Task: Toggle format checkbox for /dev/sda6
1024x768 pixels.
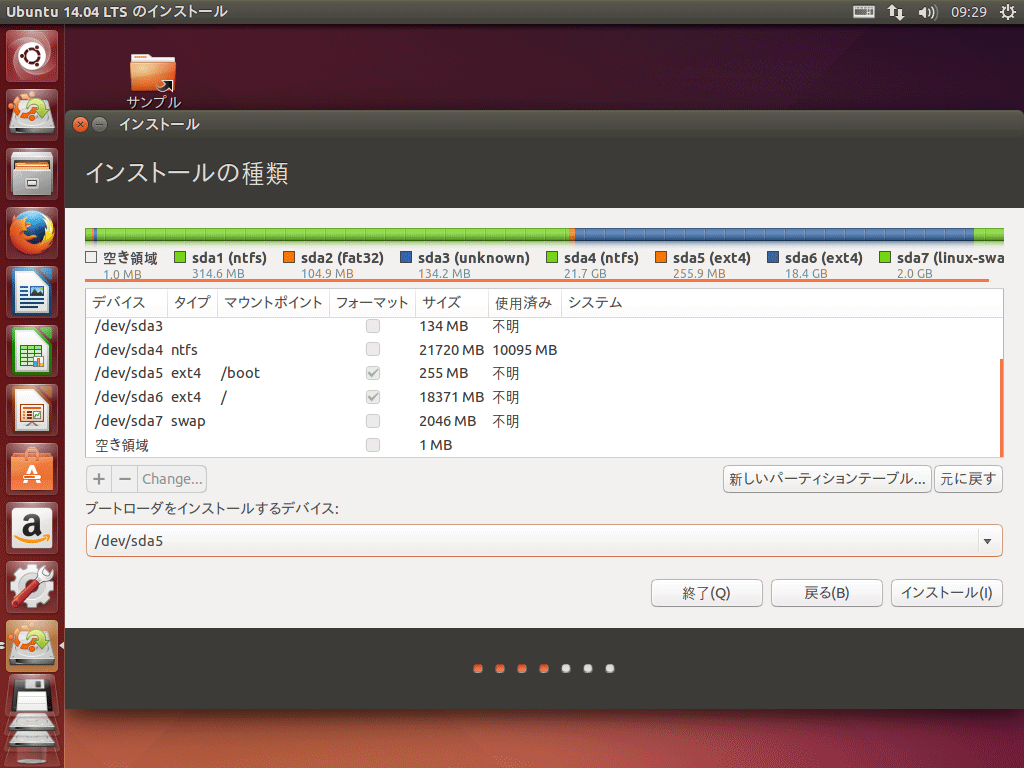Action: (373, 397)
